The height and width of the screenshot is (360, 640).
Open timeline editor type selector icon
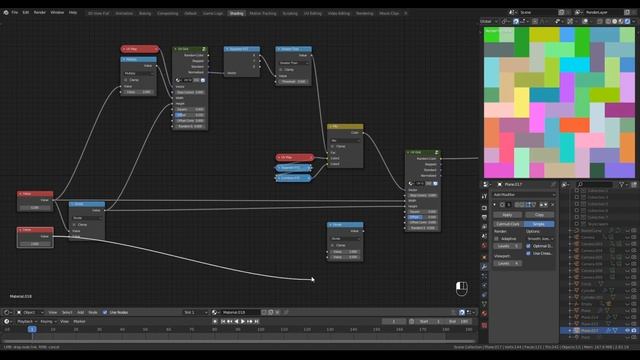[7, 321]
